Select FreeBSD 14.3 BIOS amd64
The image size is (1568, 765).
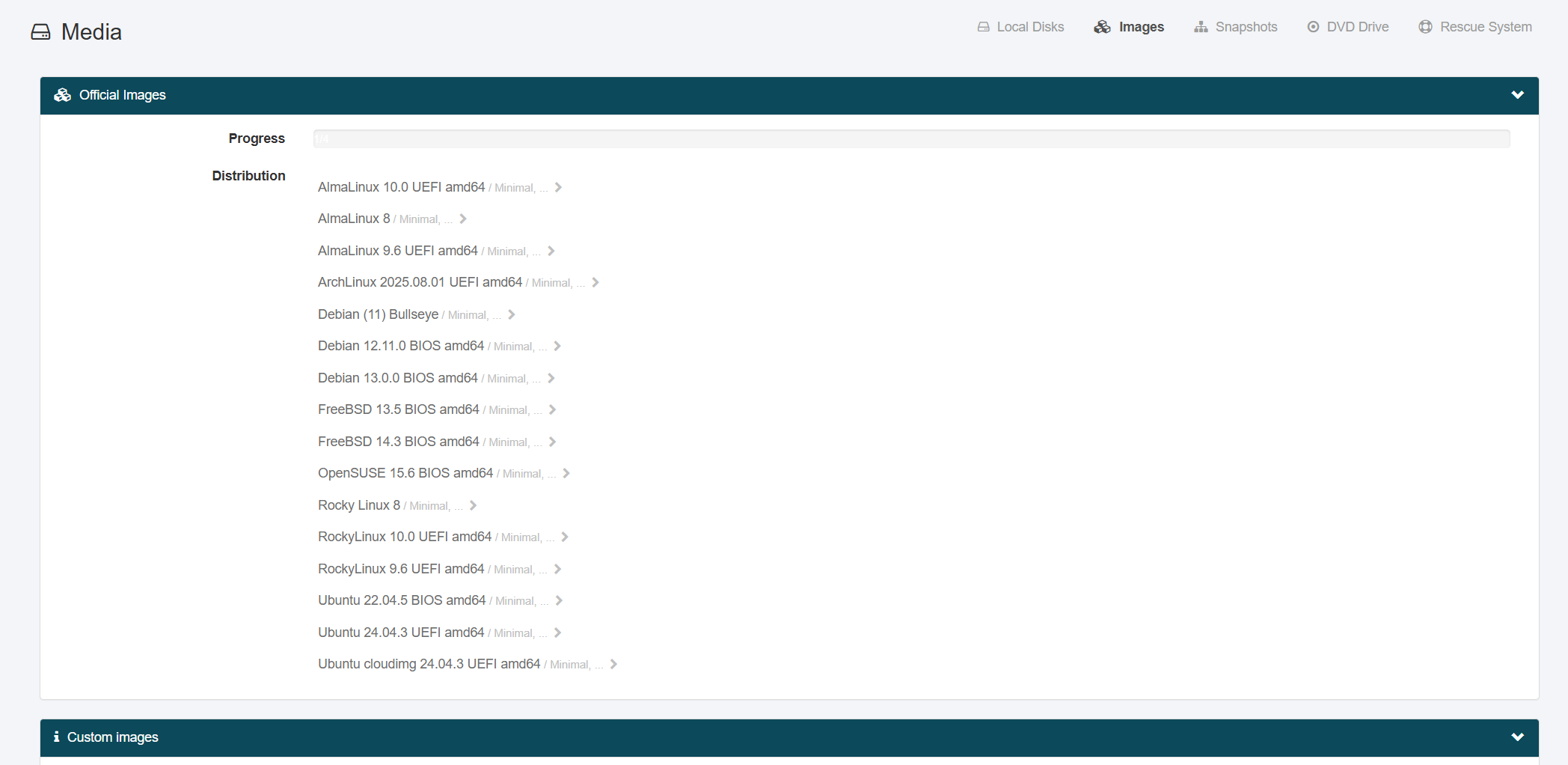click(399, 442)
